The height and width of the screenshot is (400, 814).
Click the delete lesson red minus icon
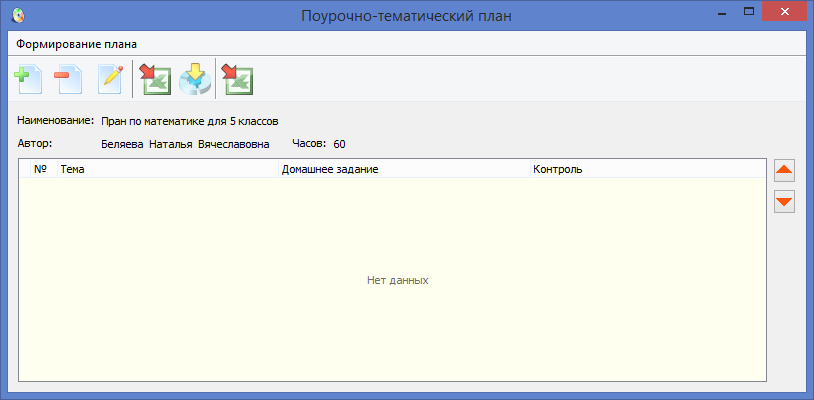pyautogui.click(x=68, y=79)
